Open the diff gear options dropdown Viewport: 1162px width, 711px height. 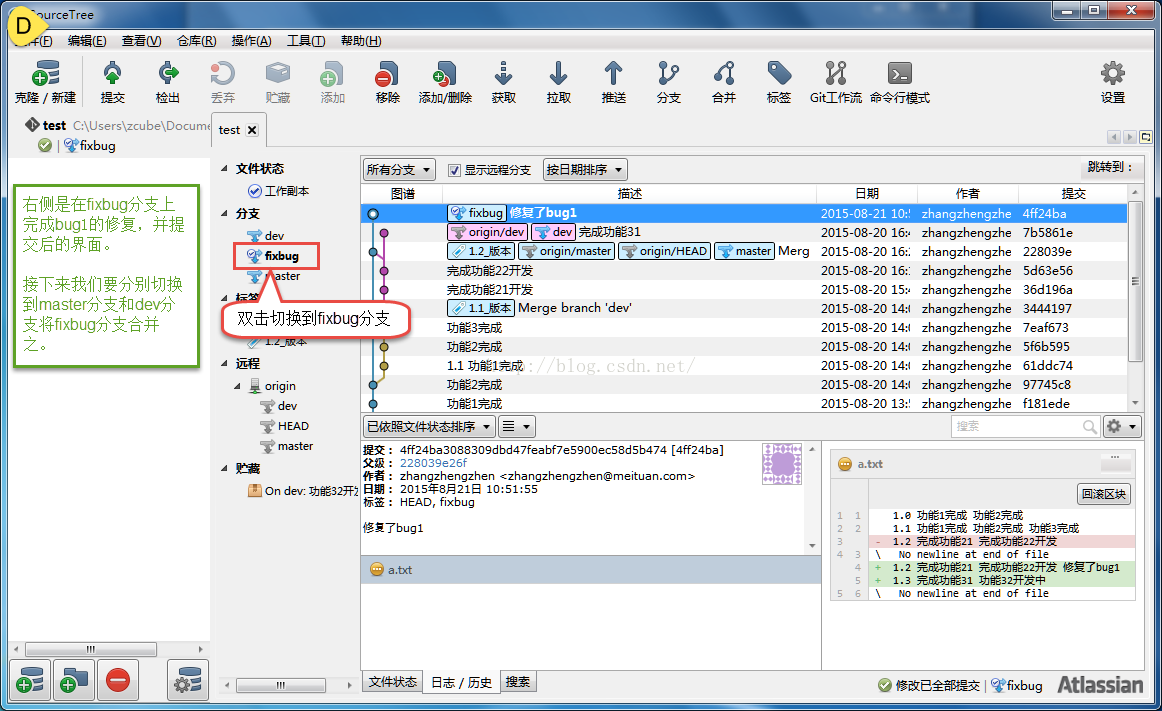[x=1122, y=426]
